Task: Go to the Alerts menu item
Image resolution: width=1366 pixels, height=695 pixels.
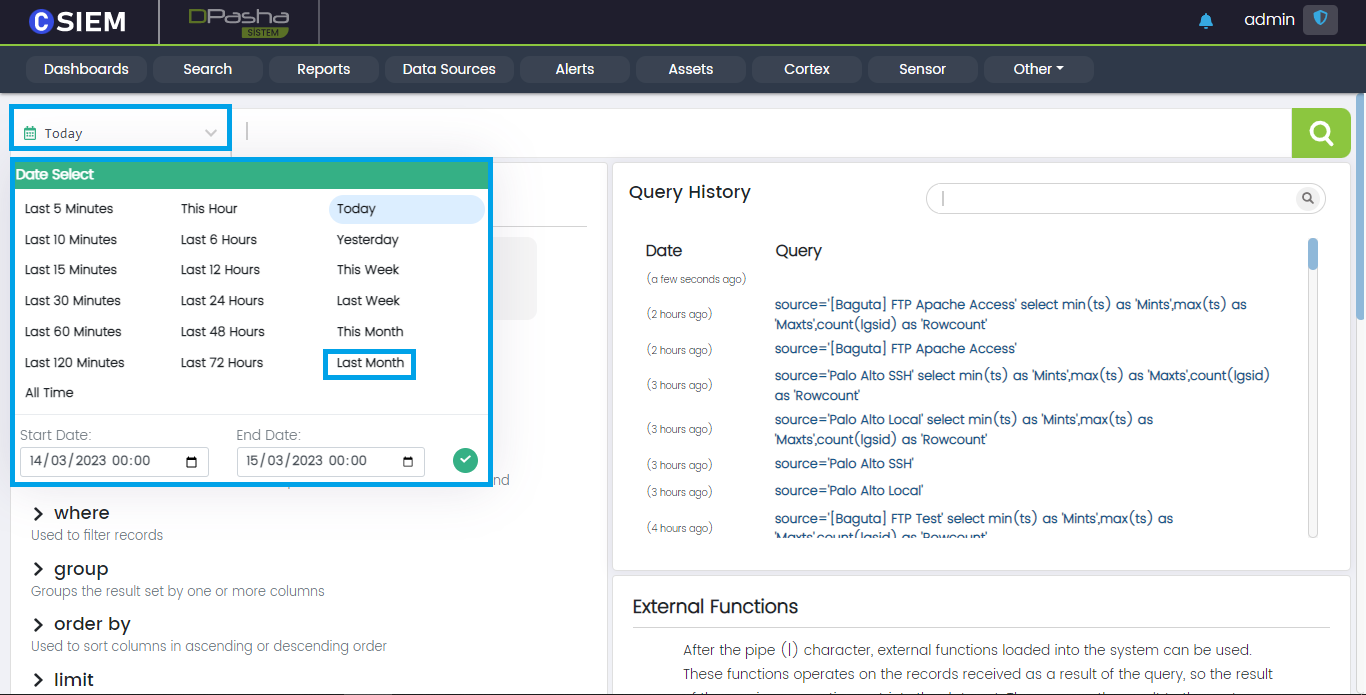Action: tap(574, 69)
